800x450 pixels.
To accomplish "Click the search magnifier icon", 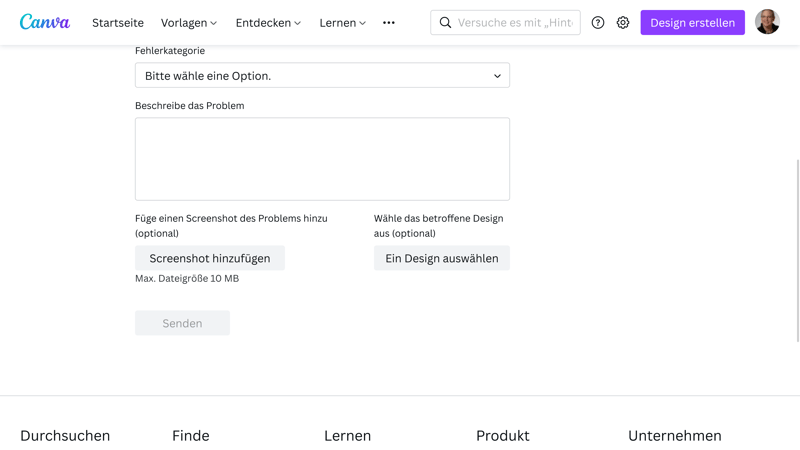I will tap(445, 22).
